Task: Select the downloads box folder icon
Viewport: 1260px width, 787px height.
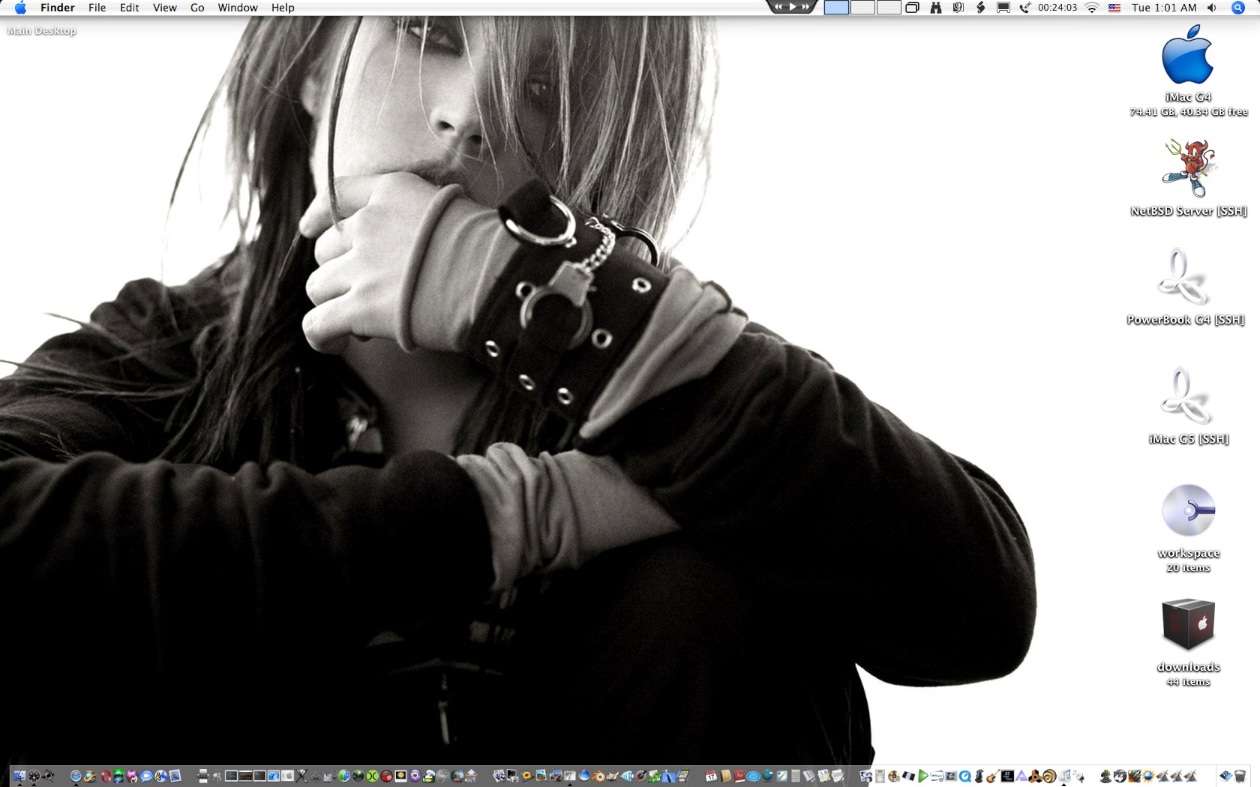Action: click(1188, 625)
